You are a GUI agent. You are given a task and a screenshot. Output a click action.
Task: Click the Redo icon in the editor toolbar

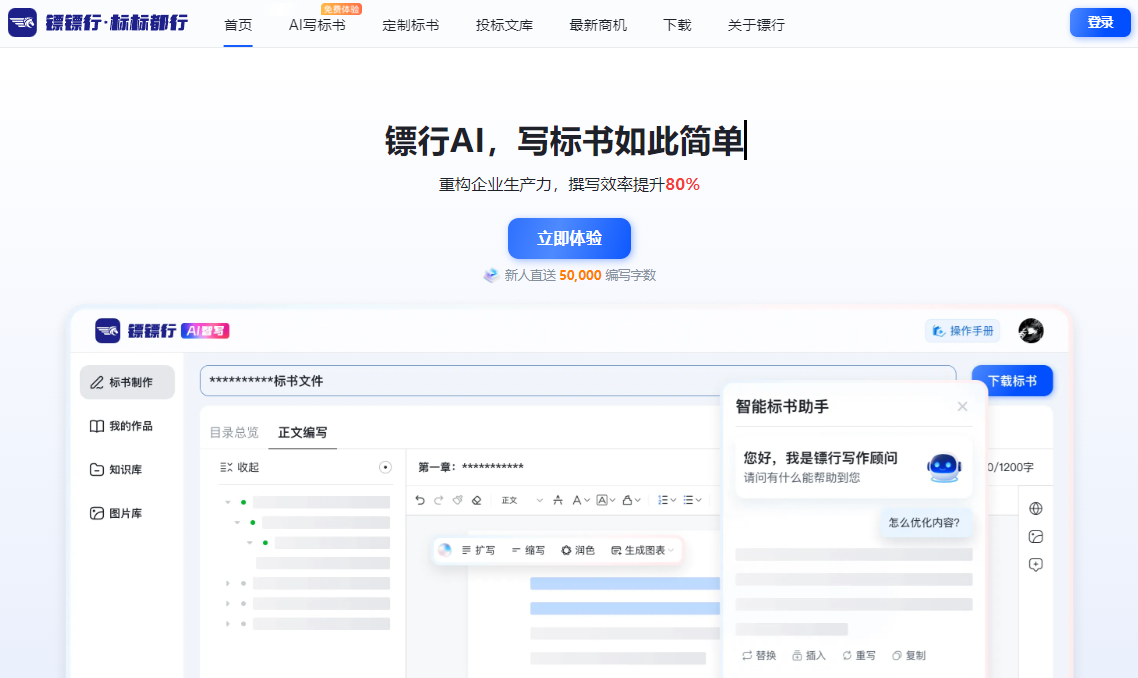438,500
